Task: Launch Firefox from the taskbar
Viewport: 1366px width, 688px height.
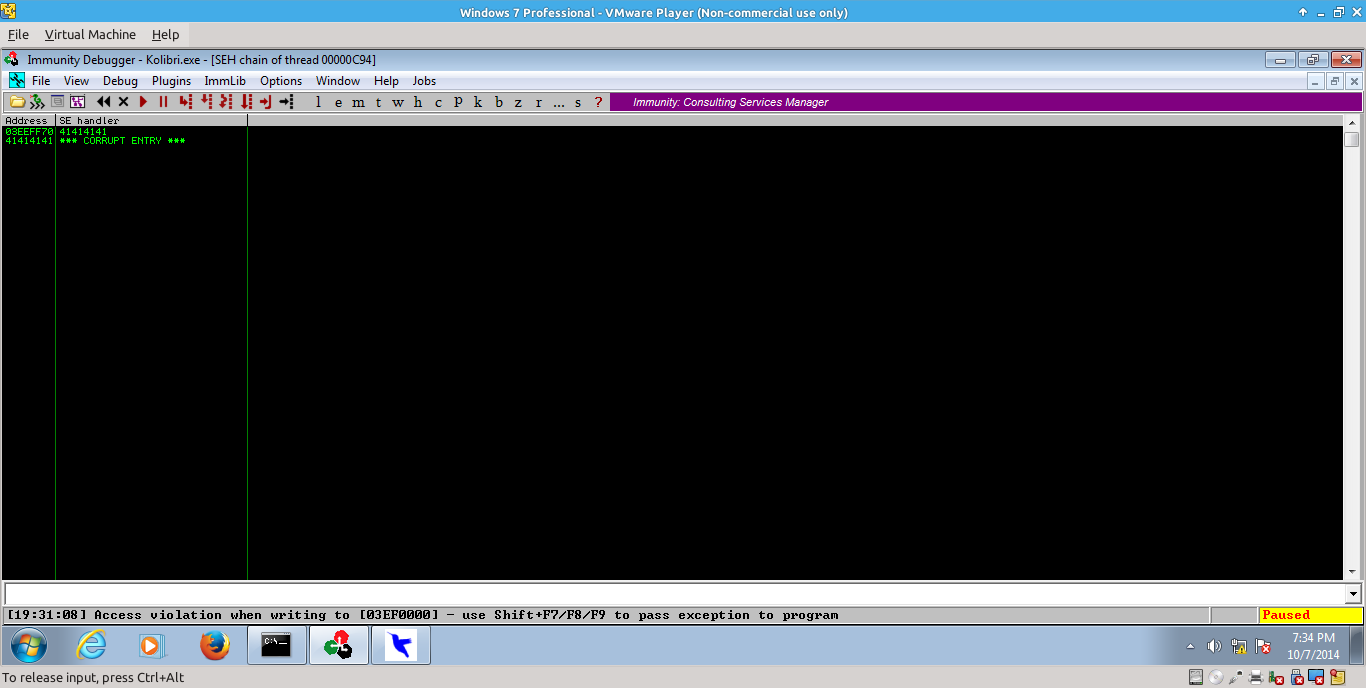Action: 214,646
